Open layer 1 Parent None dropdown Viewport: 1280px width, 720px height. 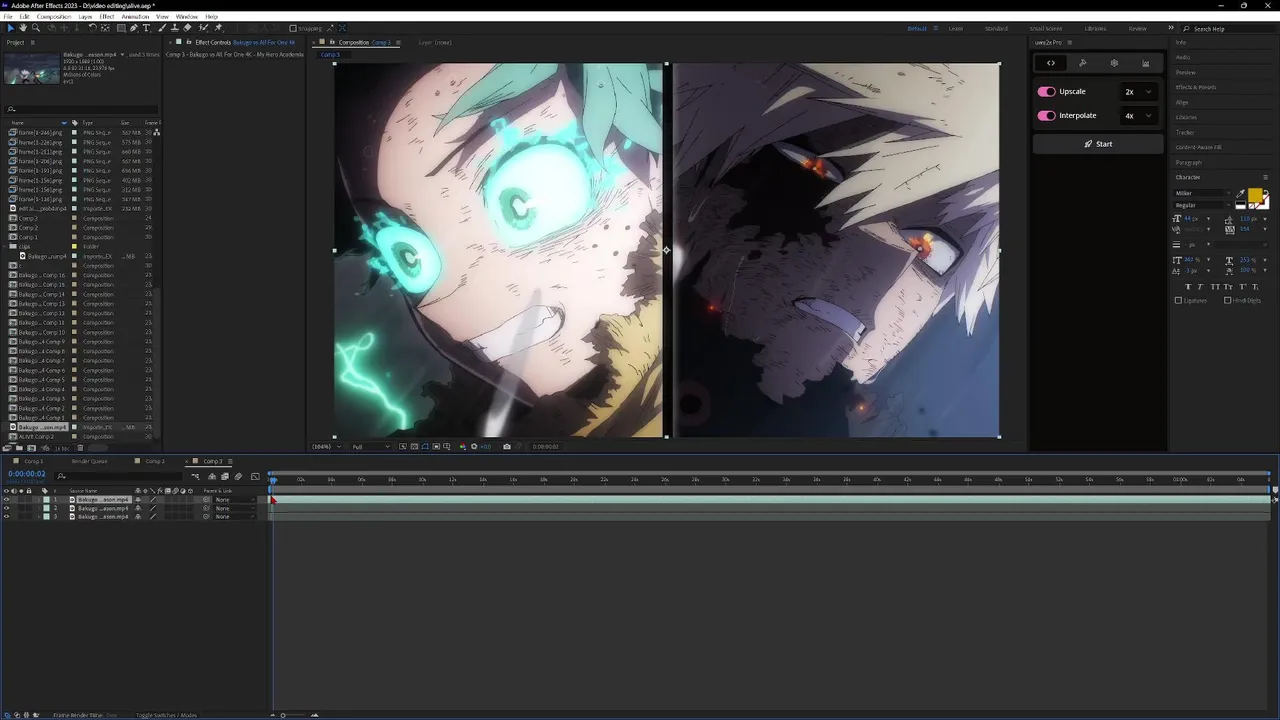235,499
